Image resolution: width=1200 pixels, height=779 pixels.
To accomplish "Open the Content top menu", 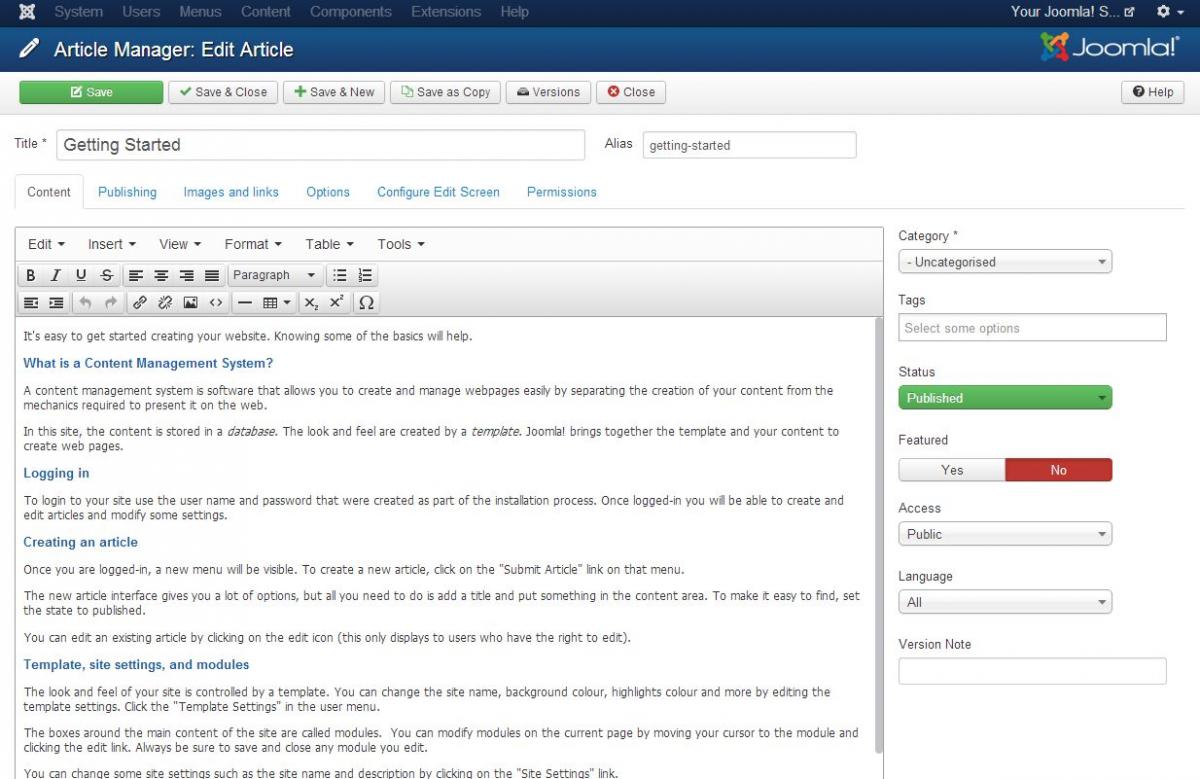I will [266, 12].
